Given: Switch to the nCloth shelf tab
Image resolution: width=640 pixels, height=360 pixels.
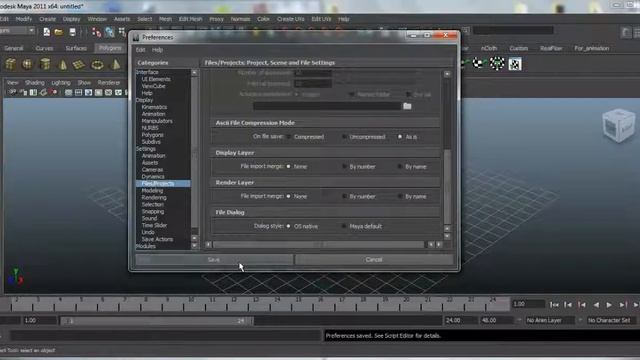Looking at the screenshot, I should tap(489, 48).
